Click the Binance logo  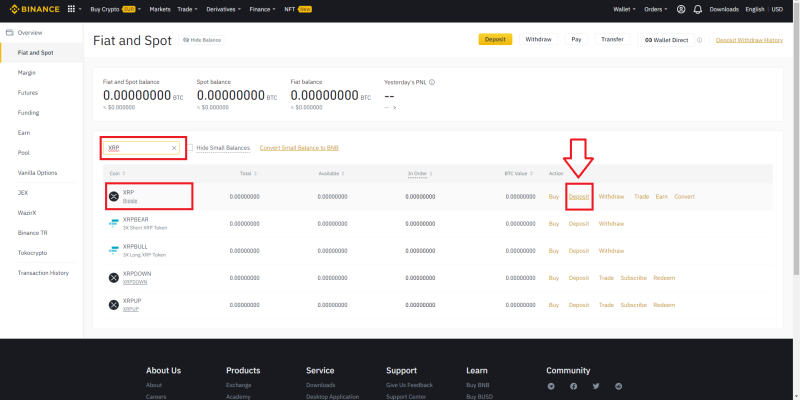tap(35, 9)
